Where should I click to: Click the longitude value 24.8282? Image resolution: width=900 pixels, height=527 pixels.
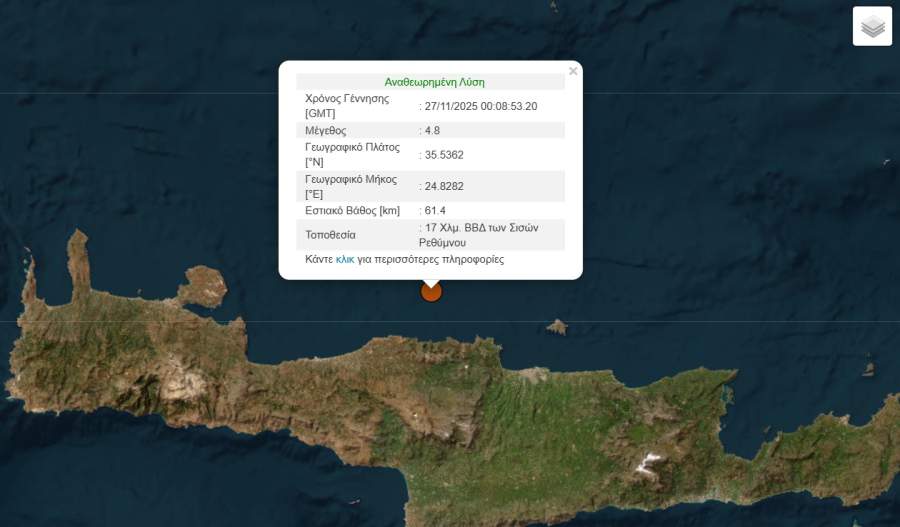(444, 186)
